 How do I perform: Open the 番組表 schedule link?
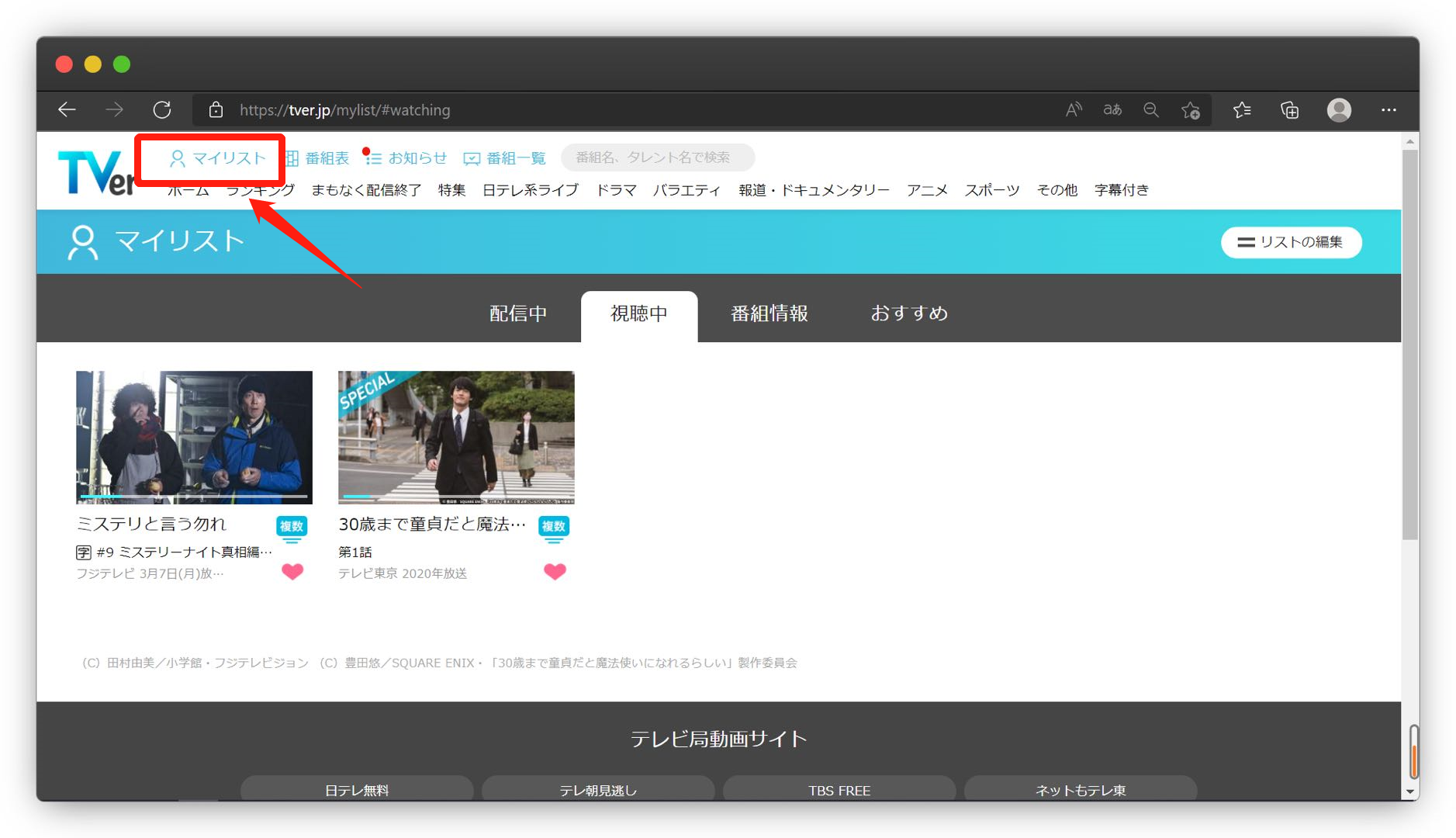pos(316,158)
